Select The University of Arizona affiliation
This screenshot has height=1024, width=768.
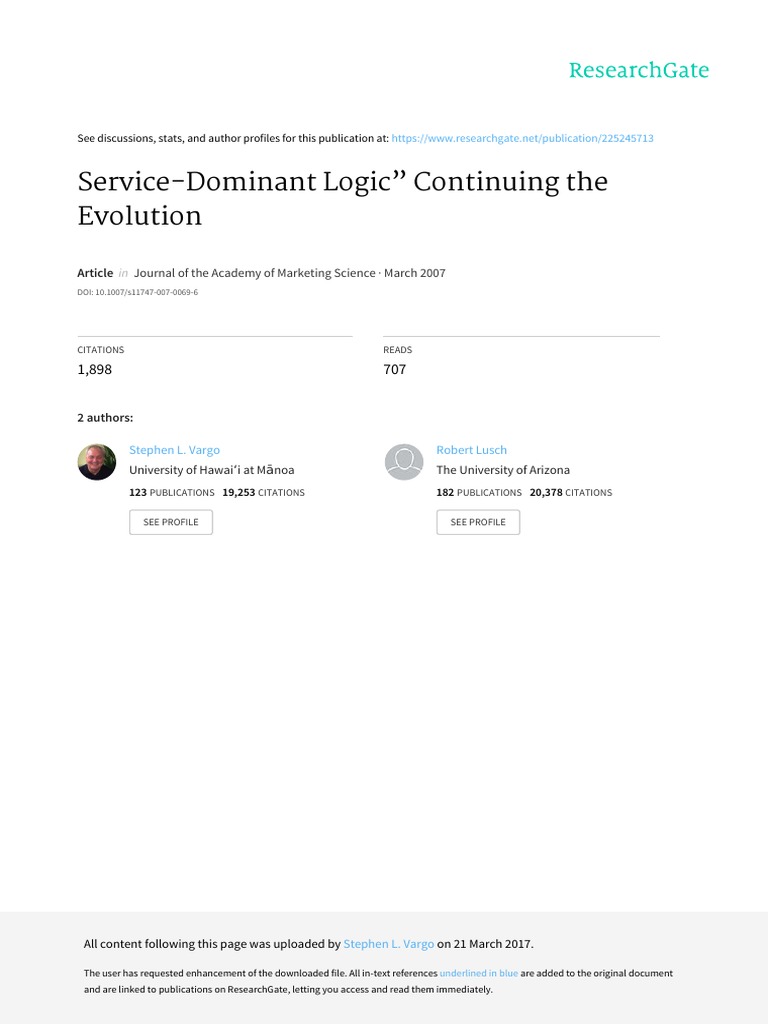503,470
